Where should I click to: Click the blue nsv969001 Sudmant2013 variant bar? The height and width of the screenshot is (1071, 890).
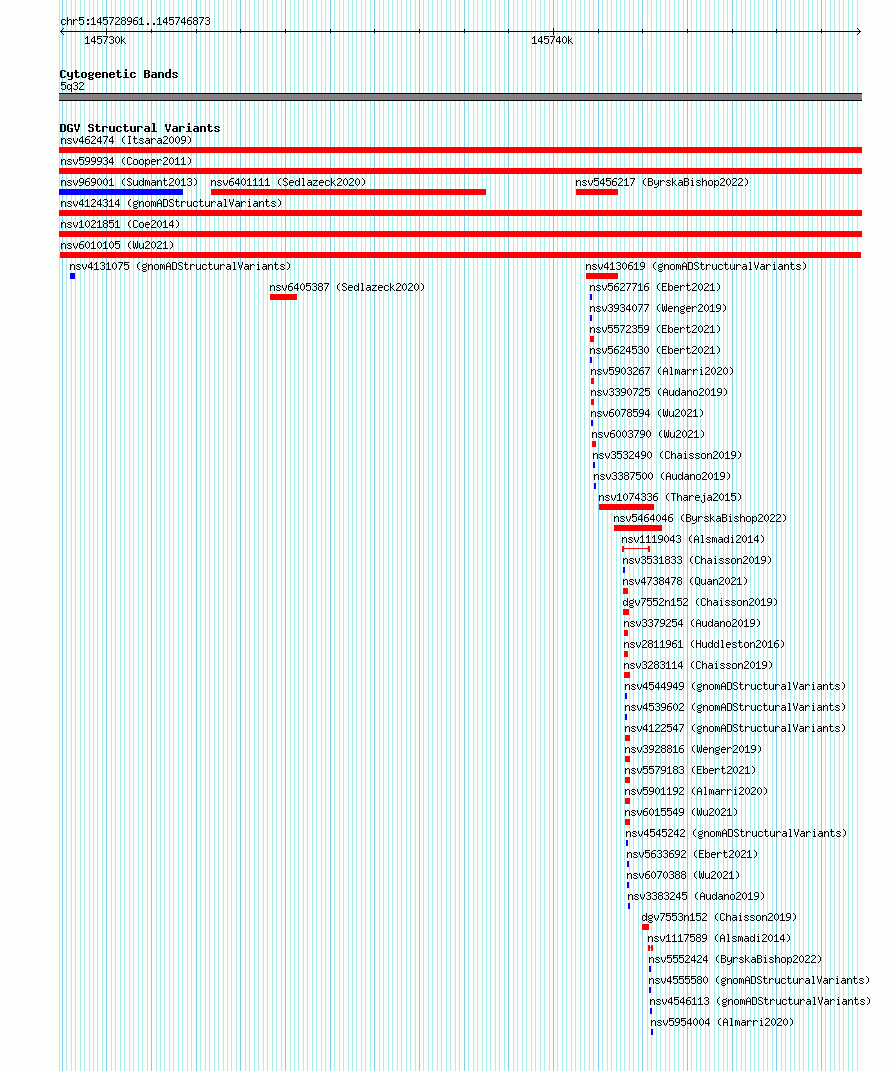coord(121,192)
